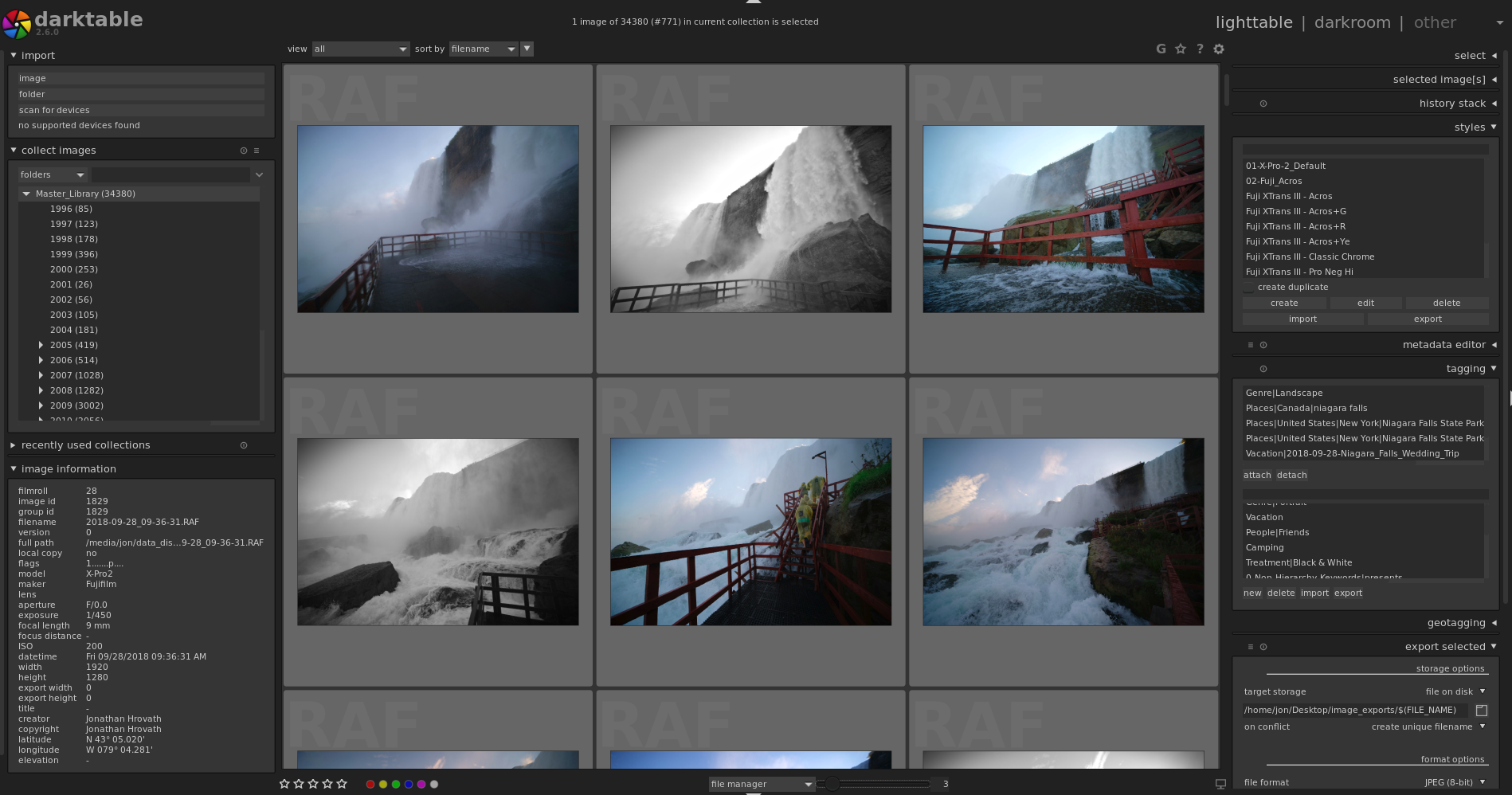
Task: Click the grouping (G) toggle icon
Action: [1161, 49]
